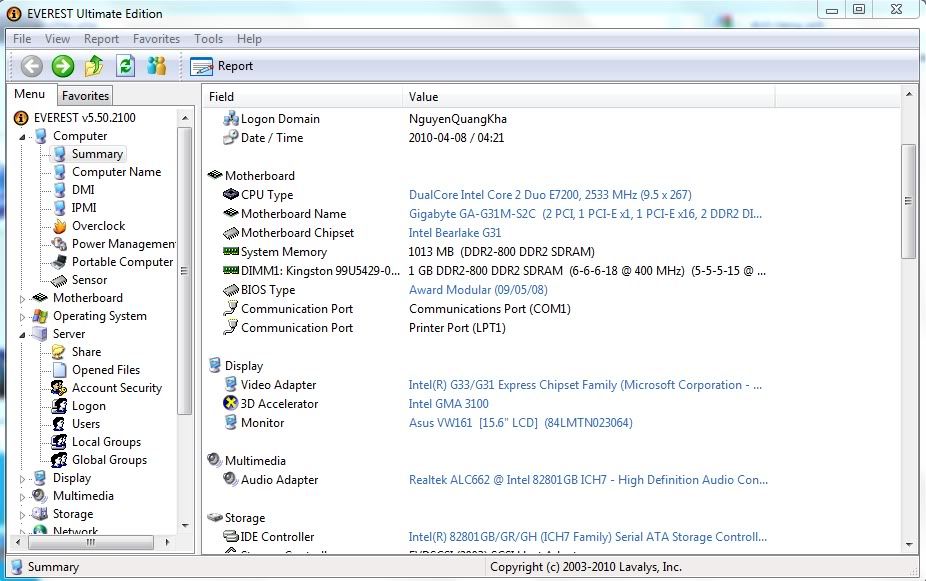Select the Motherboard item in the tree

(88, 298)
